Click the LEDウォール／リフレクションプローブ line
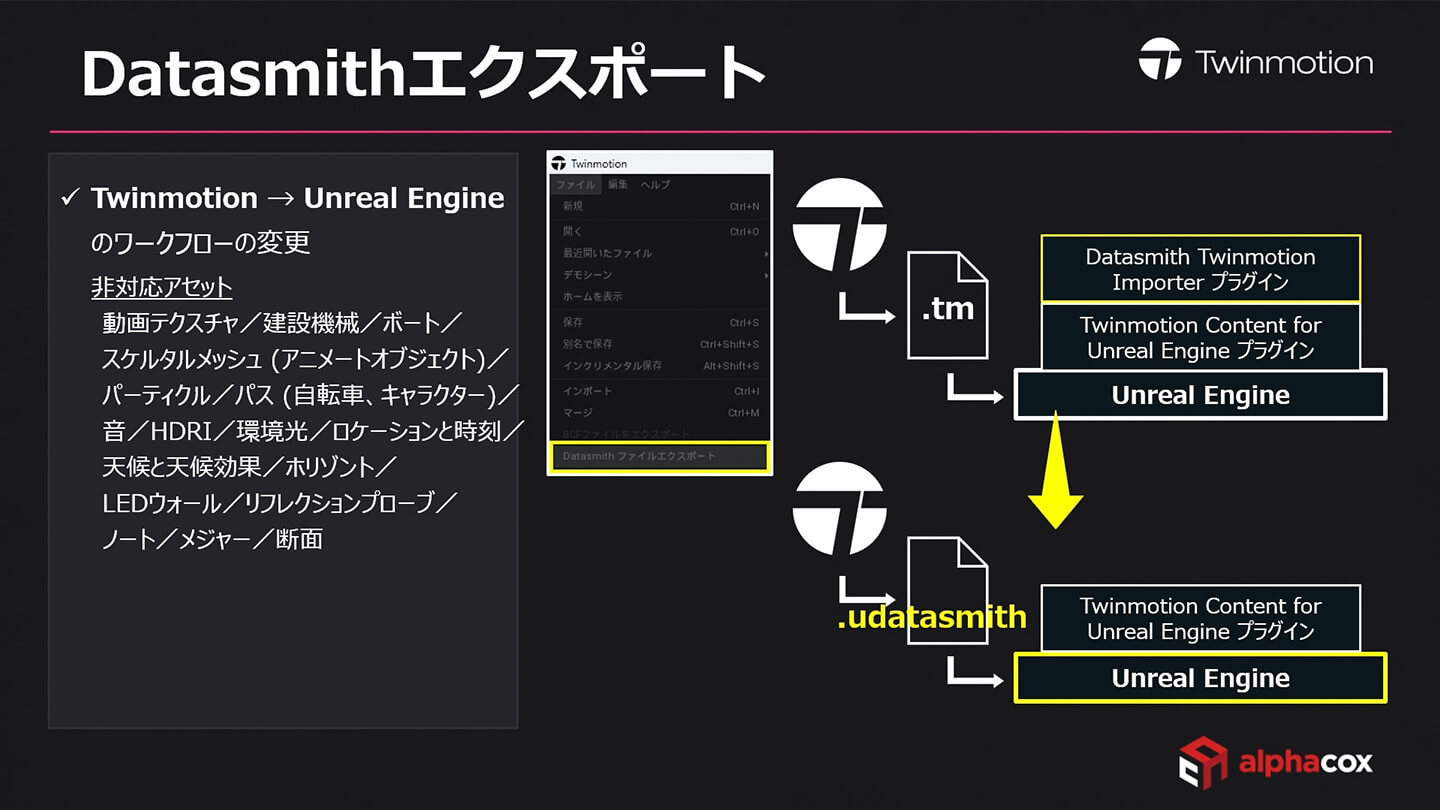The width and height of the screenshot is (1440, 810). tap(280, 503)
